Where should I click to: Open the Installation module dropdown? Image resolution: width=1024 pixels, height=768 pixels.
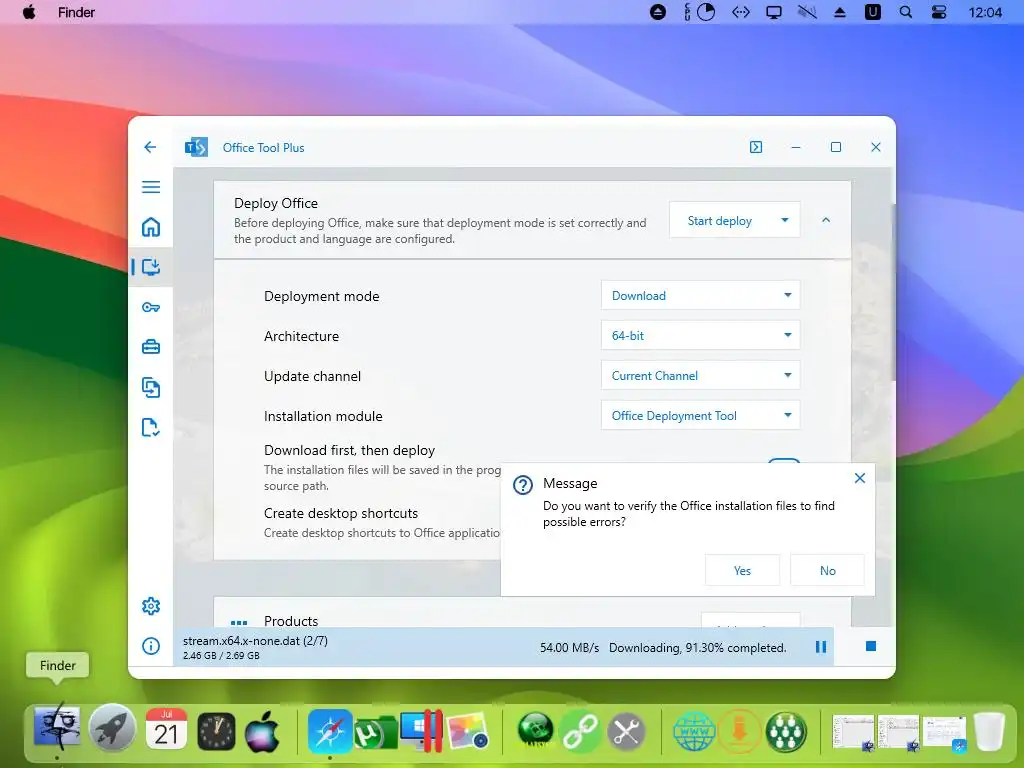(700, 415)
